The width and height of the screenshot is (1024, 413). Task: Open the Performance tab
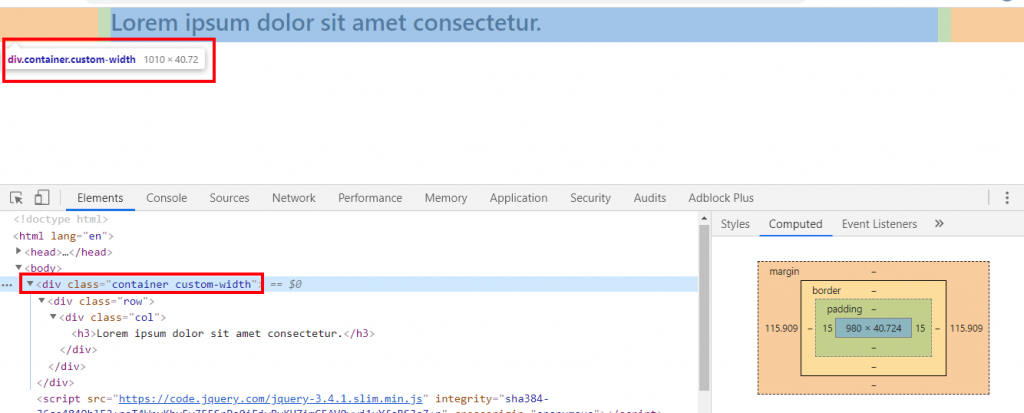370,198
